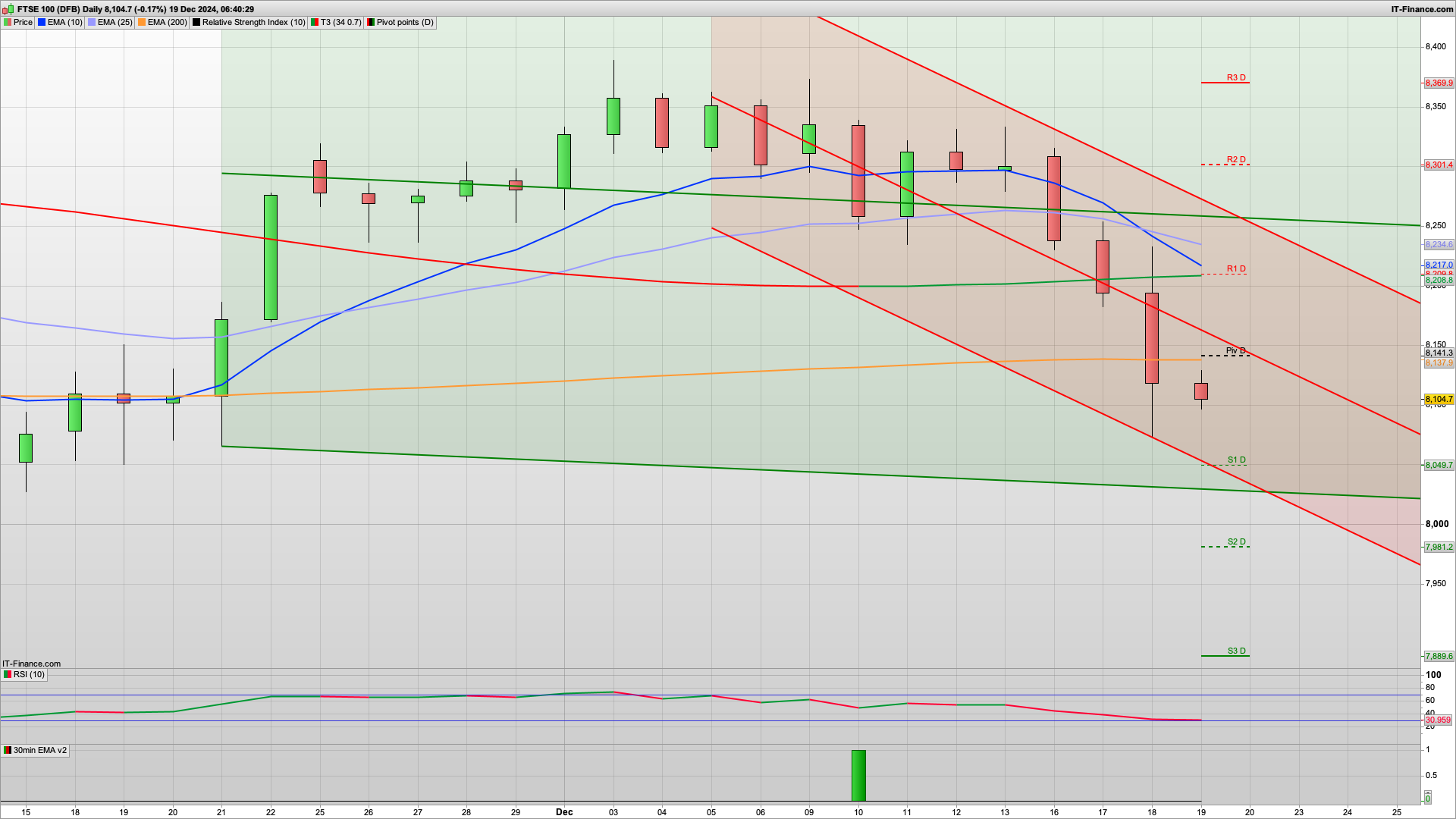Click the 7,981.2 S2 price tag
Screen dimensions: 1456x819
[1439, 548]
